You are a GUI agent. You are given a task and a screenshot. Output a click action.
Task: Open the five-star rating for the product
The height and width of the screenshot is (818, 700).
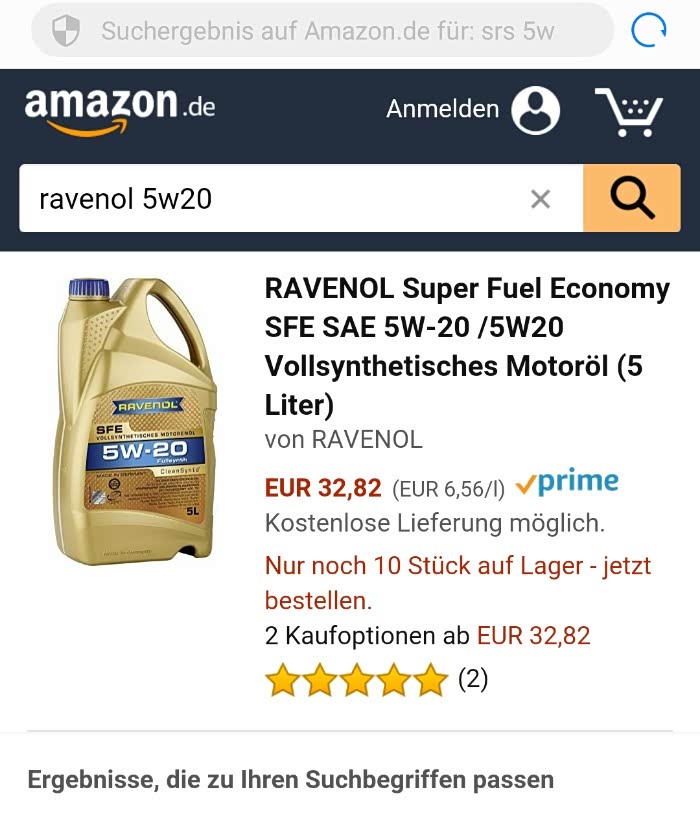[x=356, y=680]
